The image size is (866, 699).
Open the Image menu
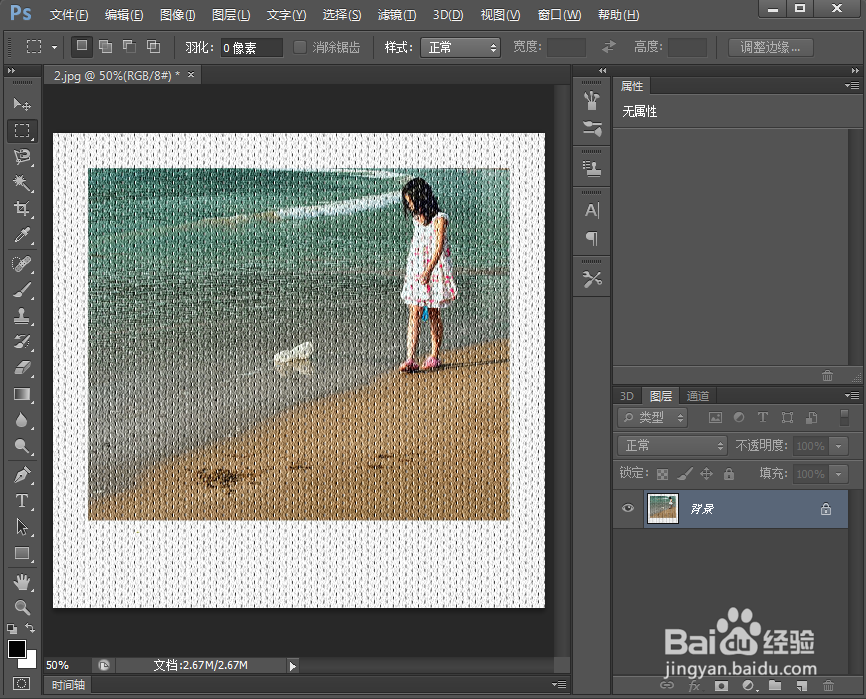(177, 15)
